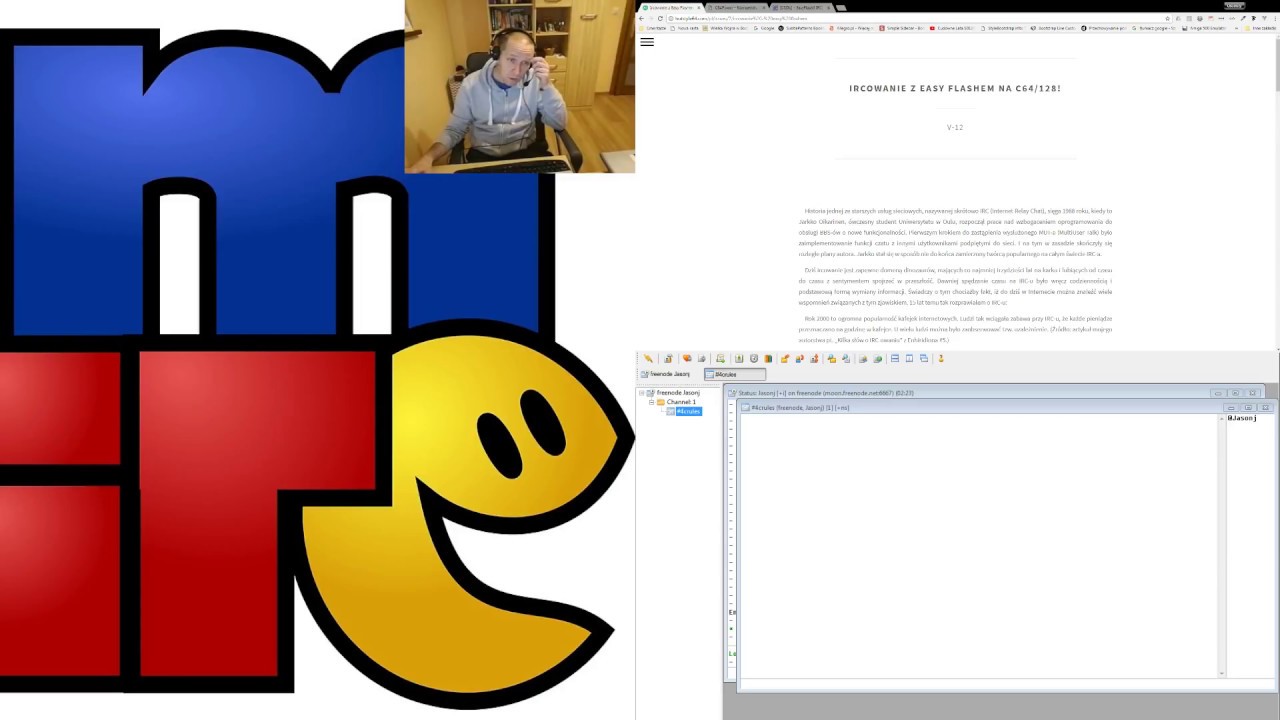Switch to #4crules switchbar button
1280x720 pixels.
(x=735, y=374)
